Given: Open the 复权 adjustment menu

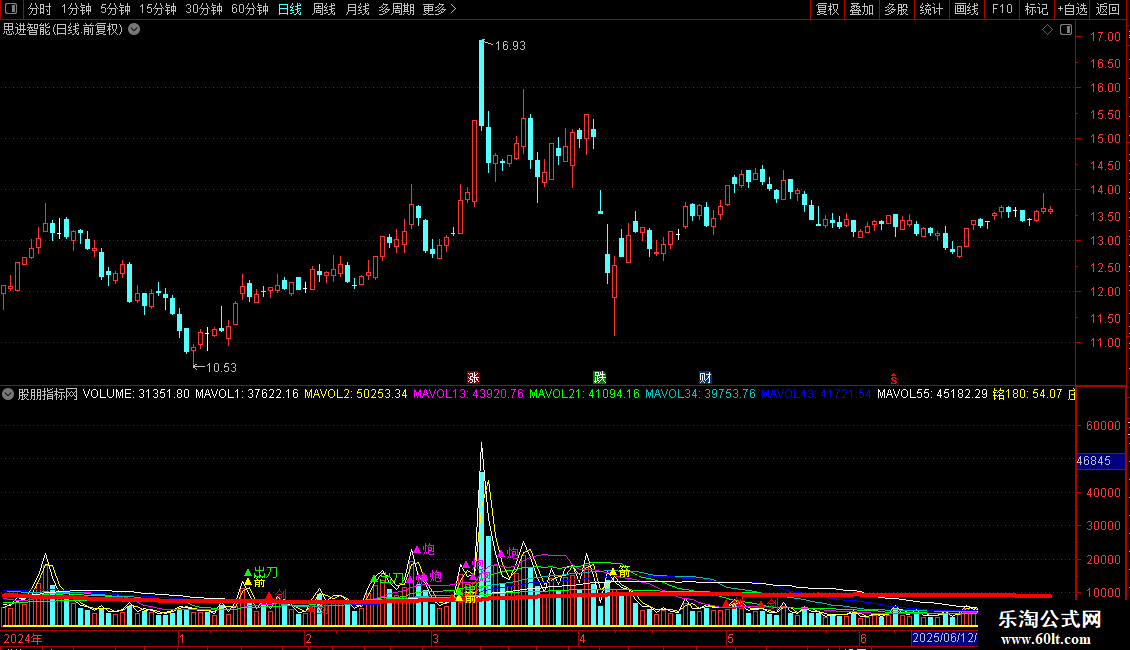Looking at the screenshot, I should (827, 9).
